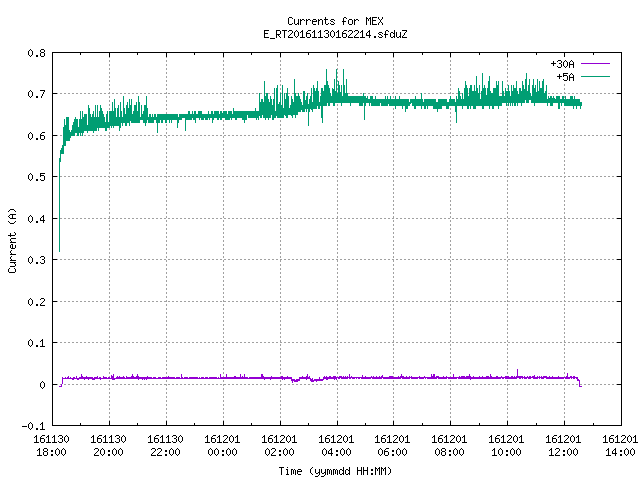Click the 161130 22:00 time tick label
The image size is (640, 480).
165,446
